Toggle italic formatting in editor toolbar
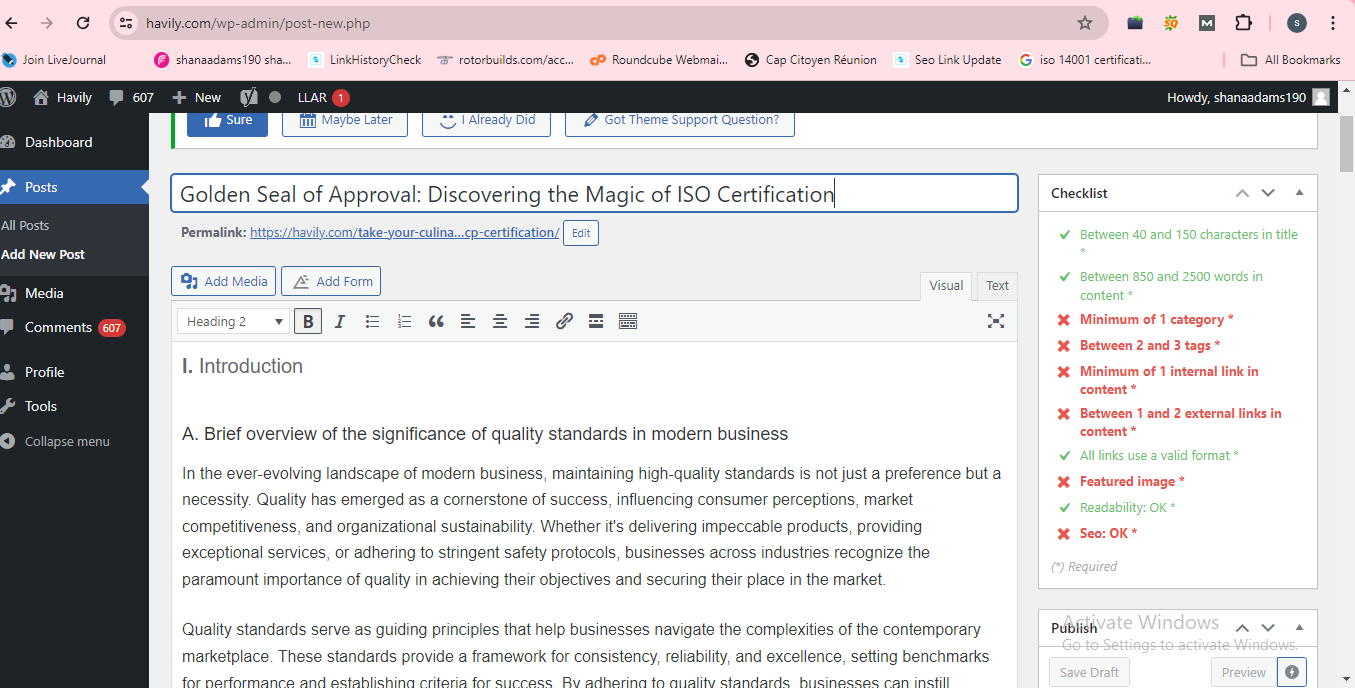 [x=340, y=321]
